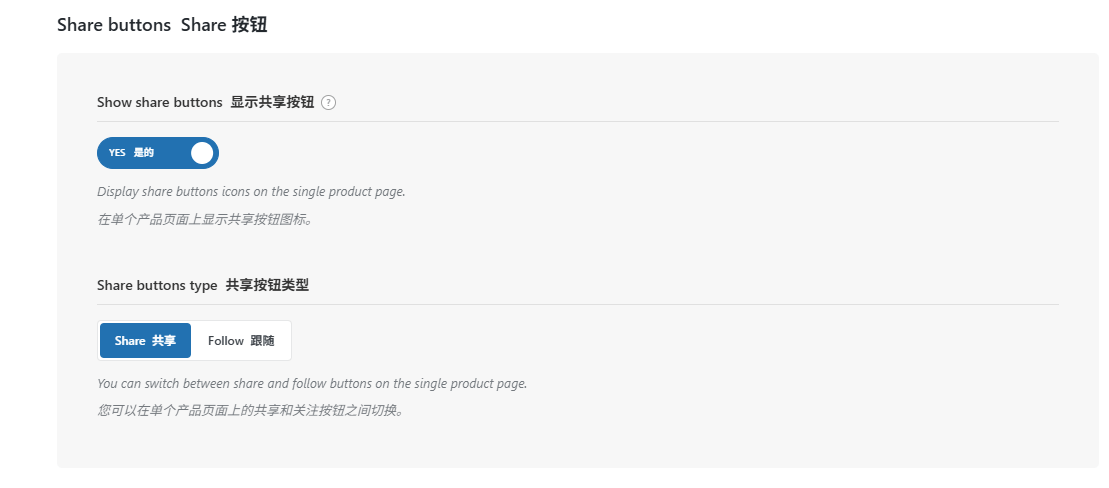Click the Share buttons section heading
Viewport: 1109px width, 488px height.
(162, 25)
